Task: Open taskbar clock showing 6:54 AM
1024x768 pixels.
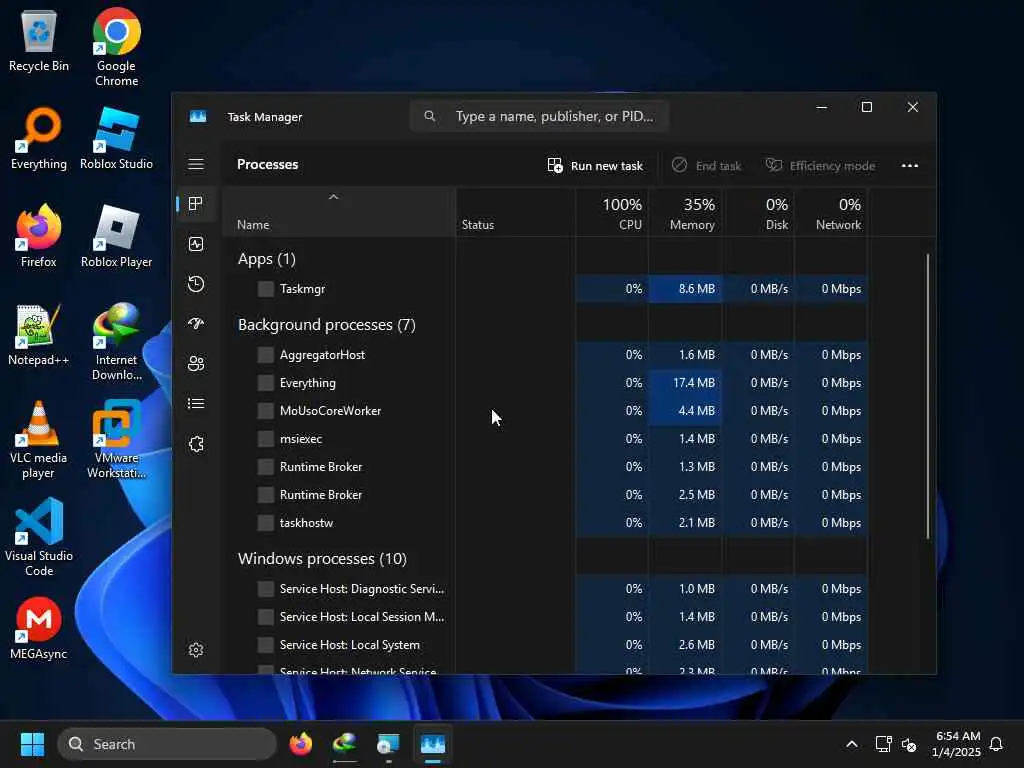Action: click(x=956, y=744)
